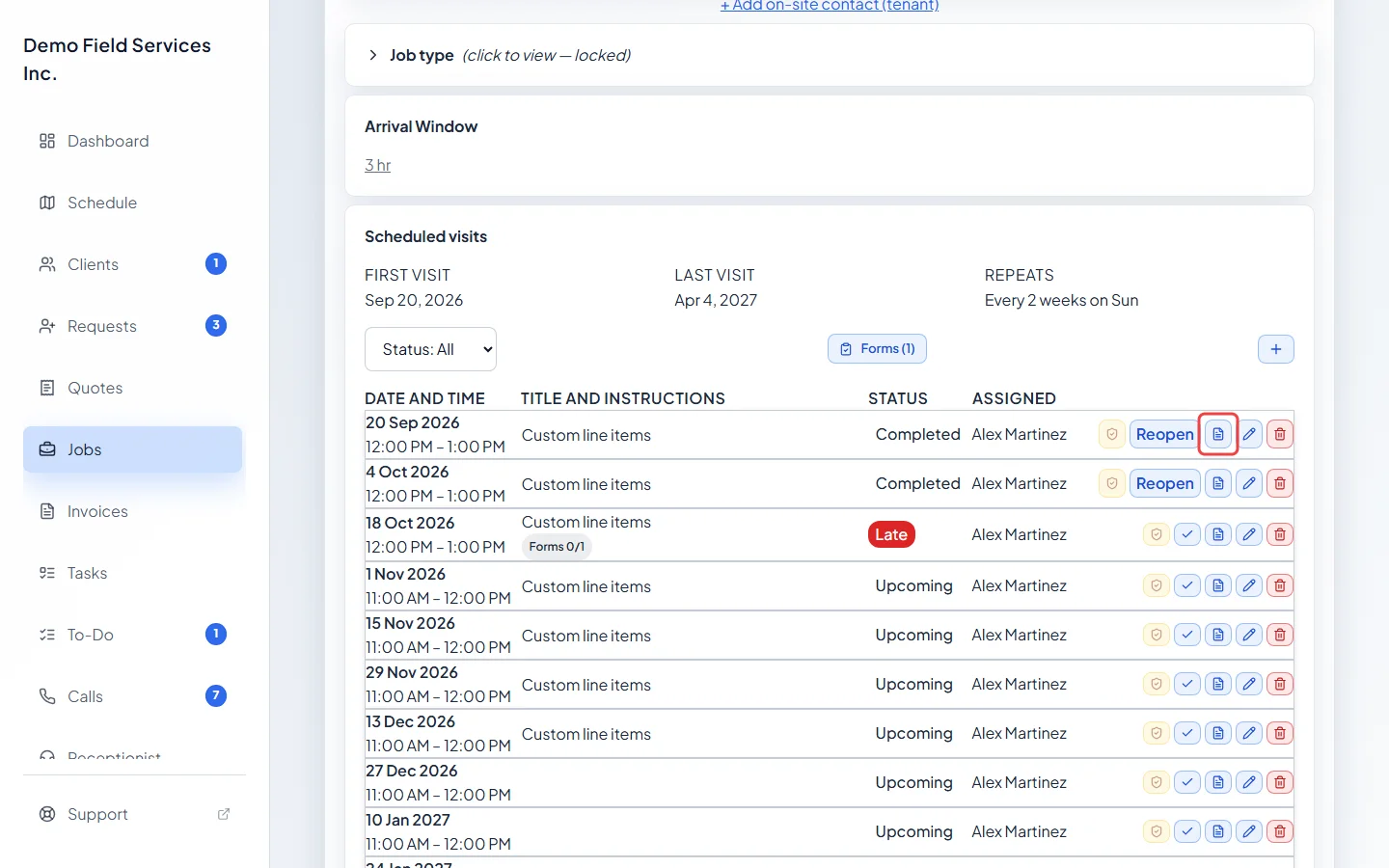
Task: Delete the 4 Oct 2026 visit
Action: tap(1280, 483)
